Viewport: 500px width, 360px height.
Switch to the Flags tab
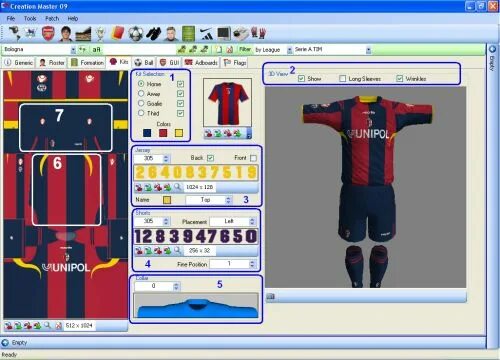235,63
